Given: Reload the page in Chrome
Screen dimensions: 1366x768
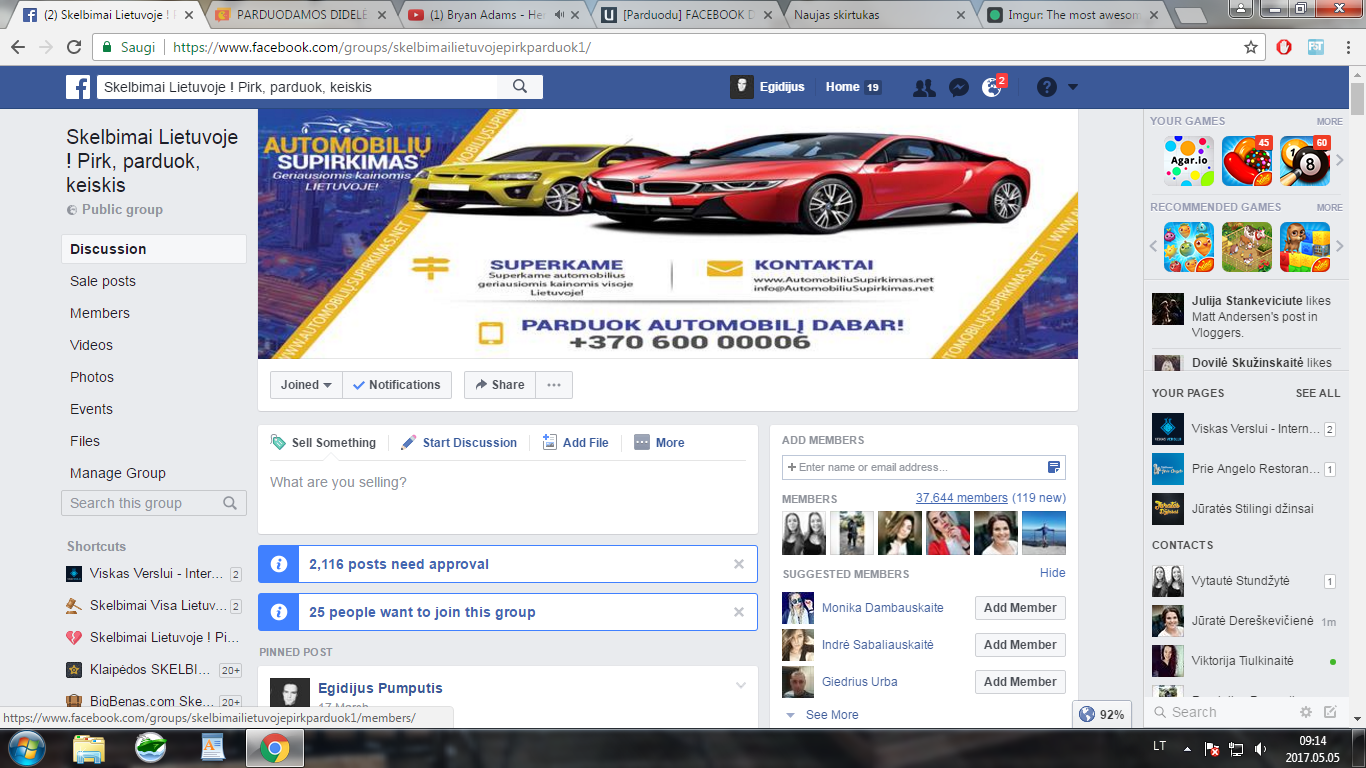Looking at the screenshot, I should [74, 47].
